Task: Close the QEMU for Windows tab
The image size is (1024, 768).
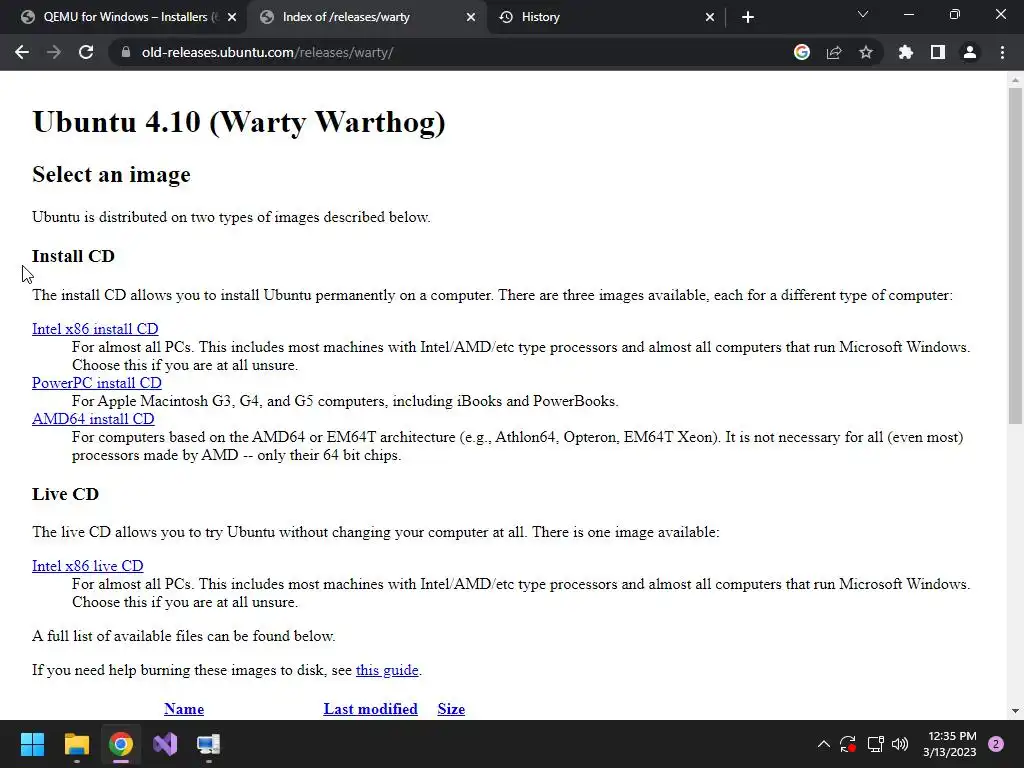Action: pos(232,17)
